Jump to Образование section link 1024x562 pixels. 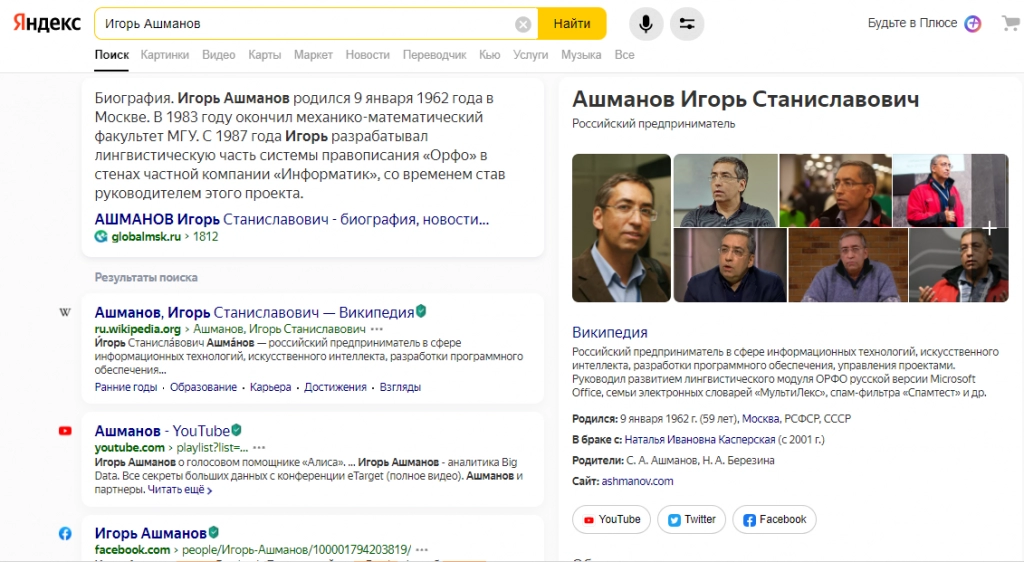tap(203, 387)
